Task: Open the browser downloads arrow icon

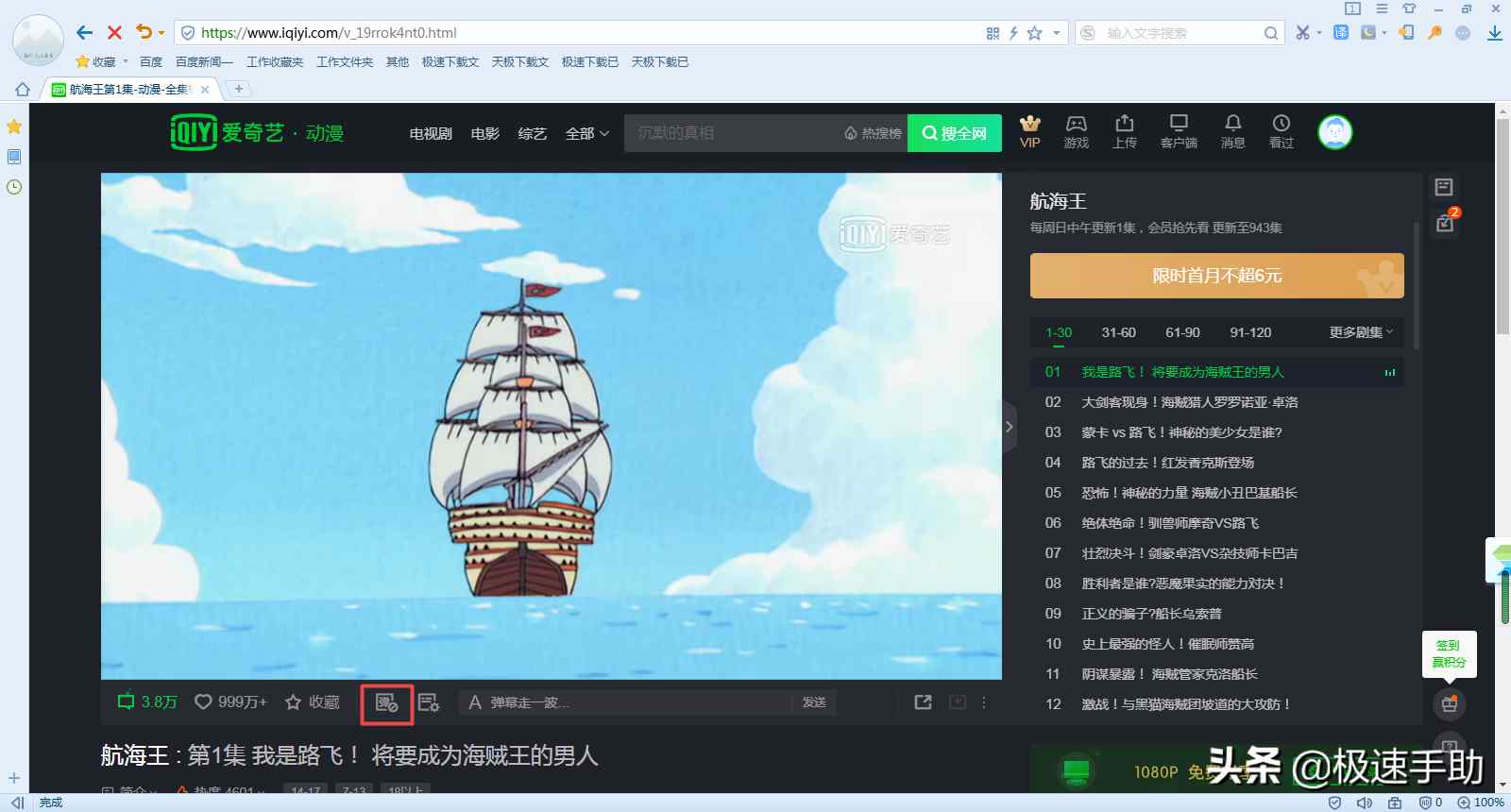Action: 1494,33
